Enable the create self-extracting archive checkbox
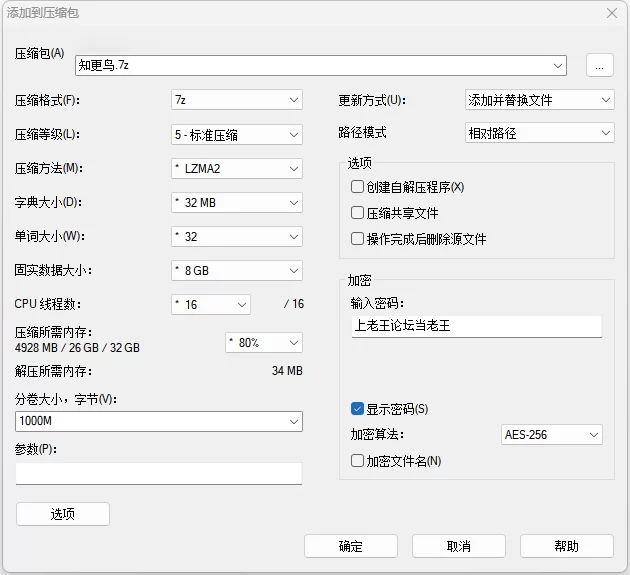 pos(358,187)
